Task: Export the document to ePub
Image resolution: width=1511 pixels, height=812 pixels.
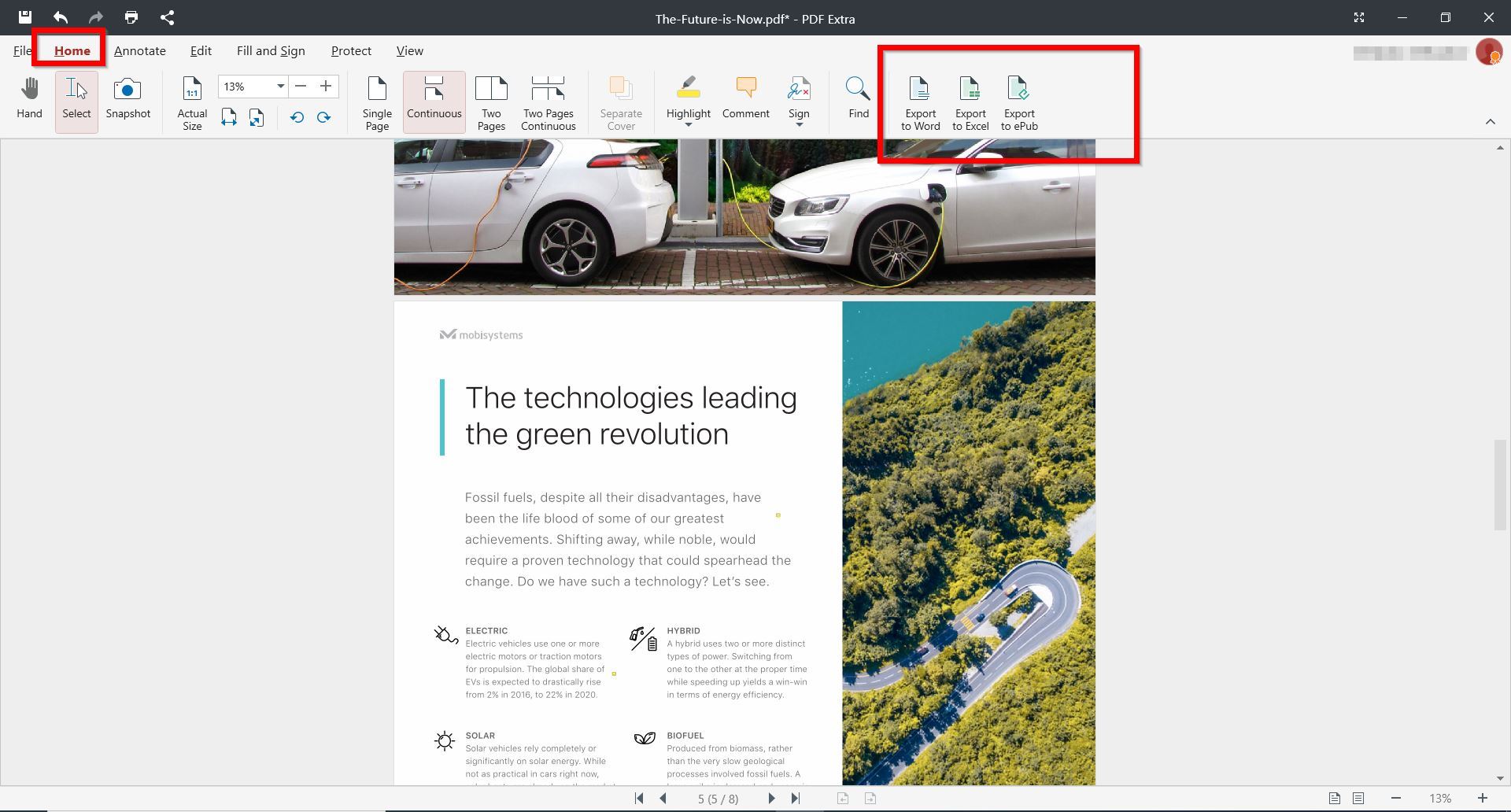Action: click(1019, 103)
